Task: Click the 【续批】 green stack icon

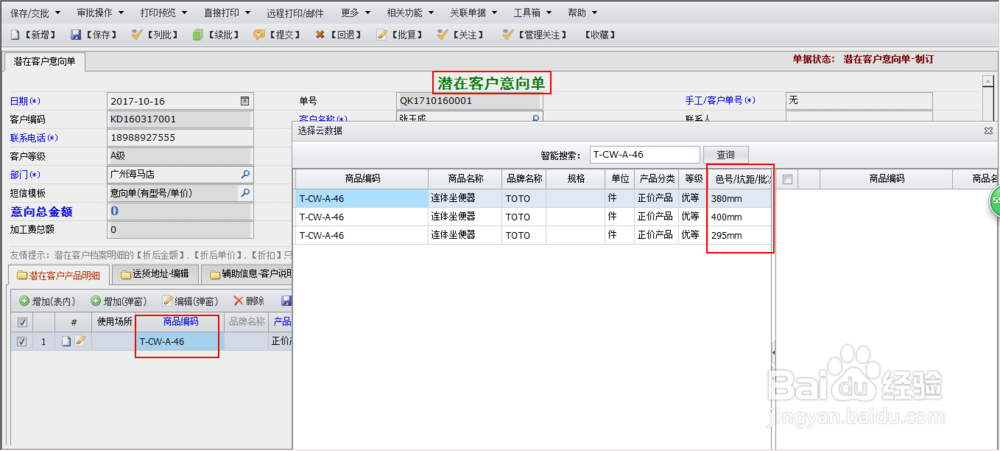Action: coord(198,35)
